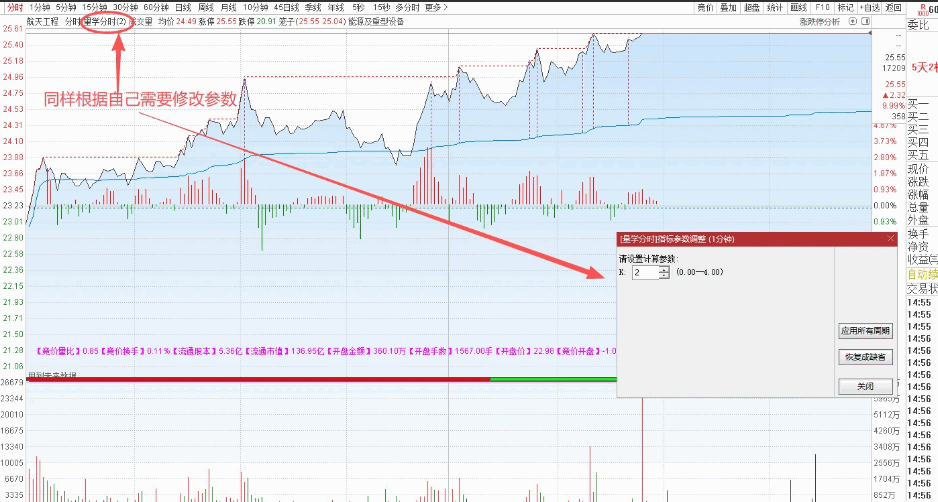The width and height of the screenshot is (938, 502).
Task: Click the 【竞价量比】 info text
Action: point(58,351)
